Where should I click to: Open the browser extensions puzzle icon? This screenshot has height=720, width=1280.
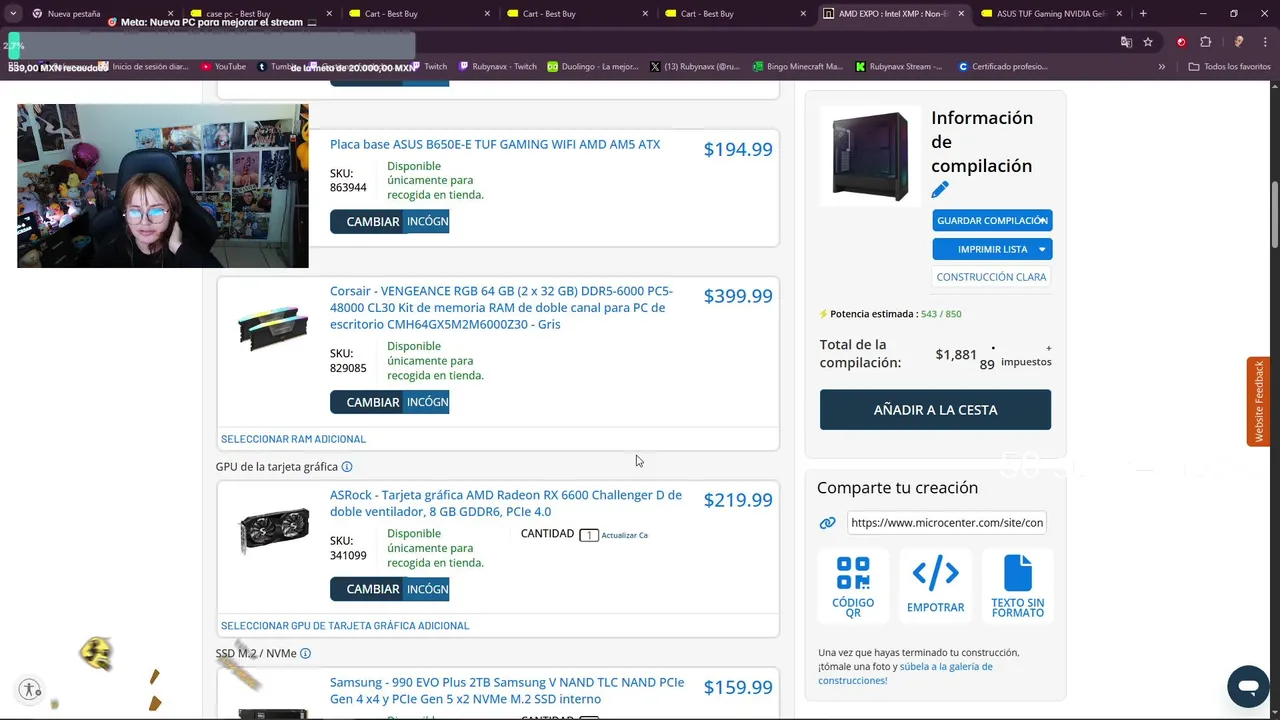(x=1205, y=42)
